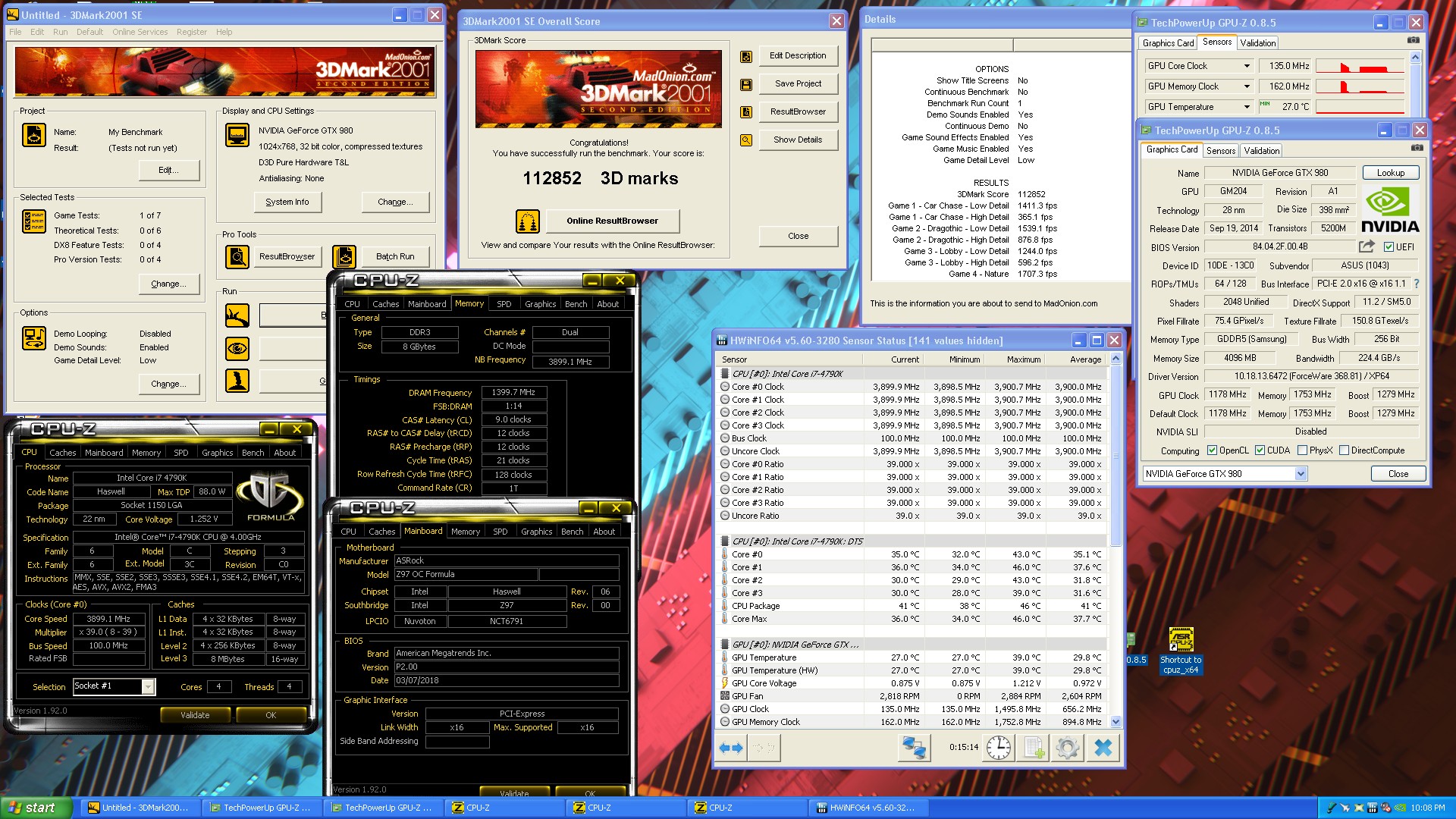Click Validate in the CPU-Z Processor window
The height and width of the screenshot is (819, 1456).
click(x=195, y=715)
